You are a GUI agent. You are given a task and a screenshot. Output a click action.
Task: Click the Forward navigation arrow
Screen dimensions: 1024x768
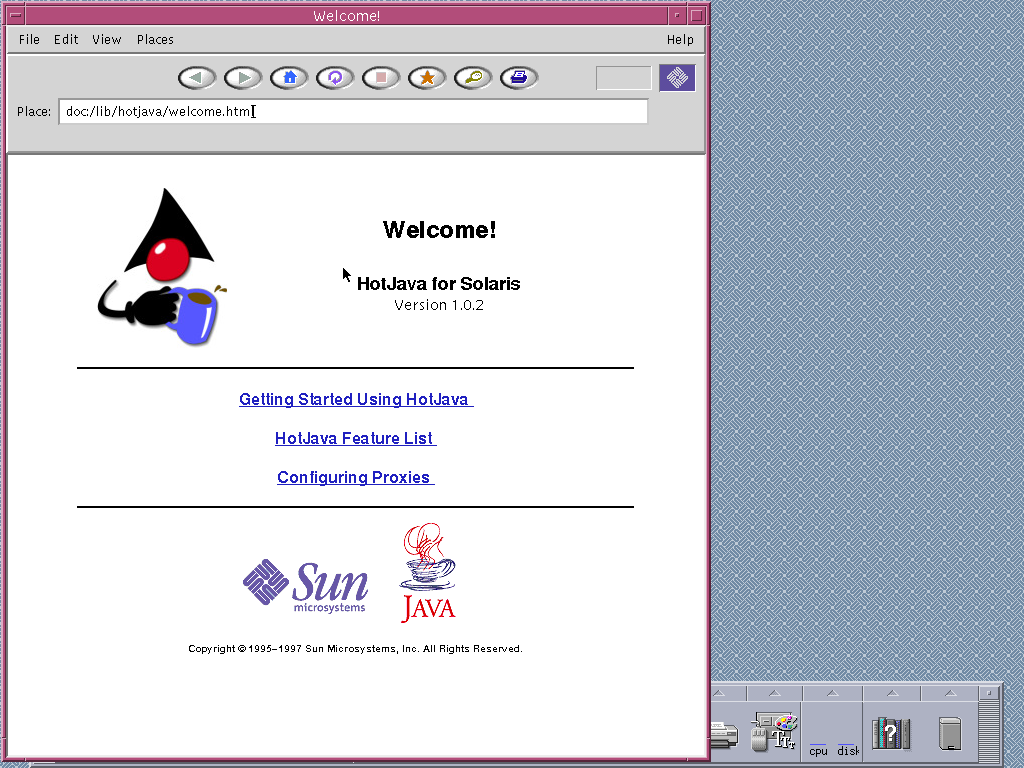(x=242, y=77)
